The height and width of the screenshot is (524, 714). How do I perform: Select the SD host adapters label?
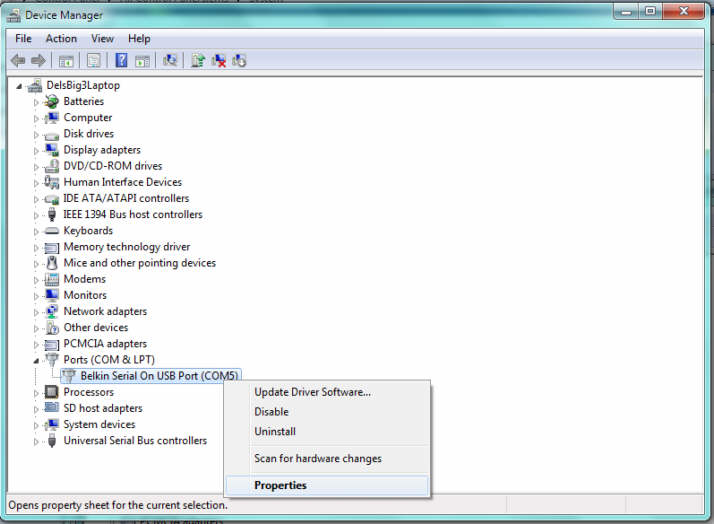103,408
